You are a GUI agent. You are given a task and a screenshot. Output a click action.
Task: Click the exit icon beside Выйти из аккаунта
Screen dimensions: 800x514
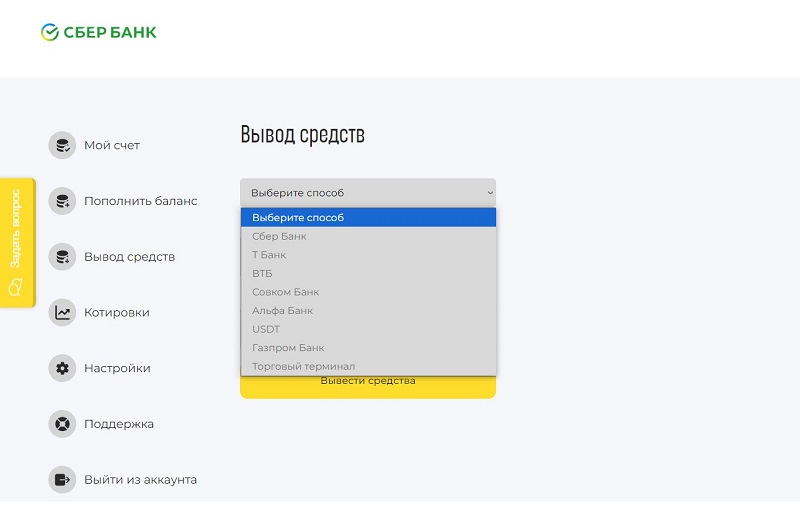[x=62, y=480]
